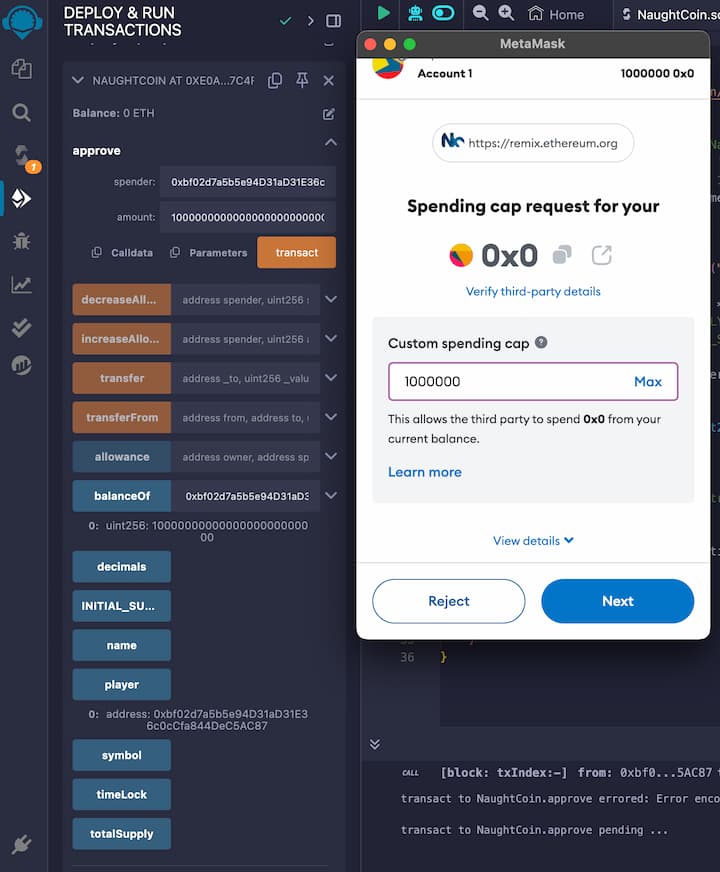Open Verify third-party details link
The image size is (720, 872).
coord(533,291)
